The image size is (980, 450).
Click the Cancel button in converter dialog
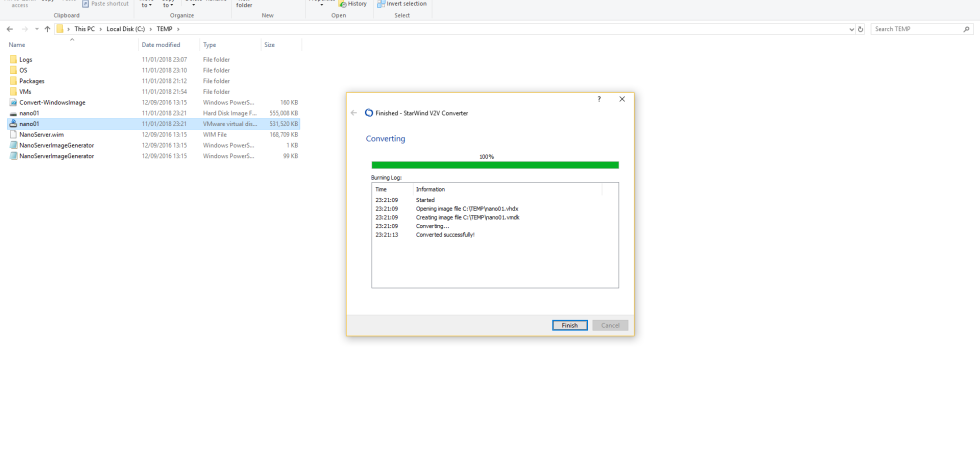click(610, 325)
